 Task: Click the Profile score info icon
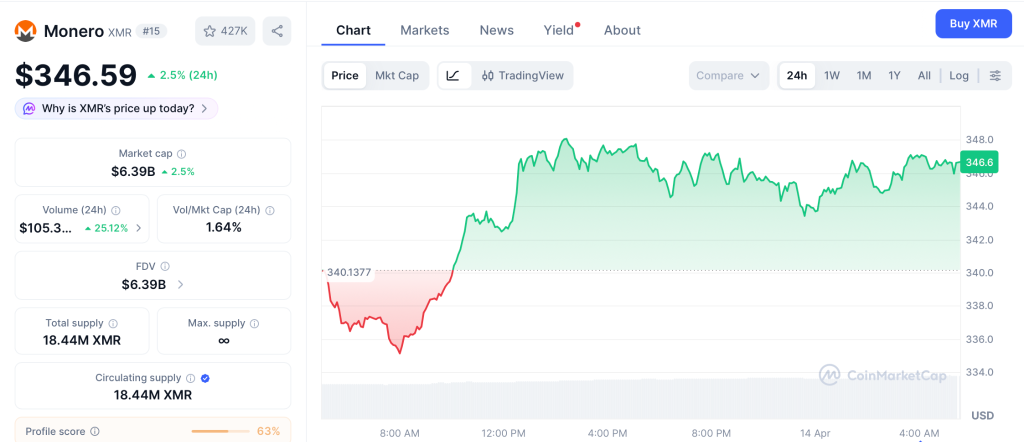click(x=95, y=431)
